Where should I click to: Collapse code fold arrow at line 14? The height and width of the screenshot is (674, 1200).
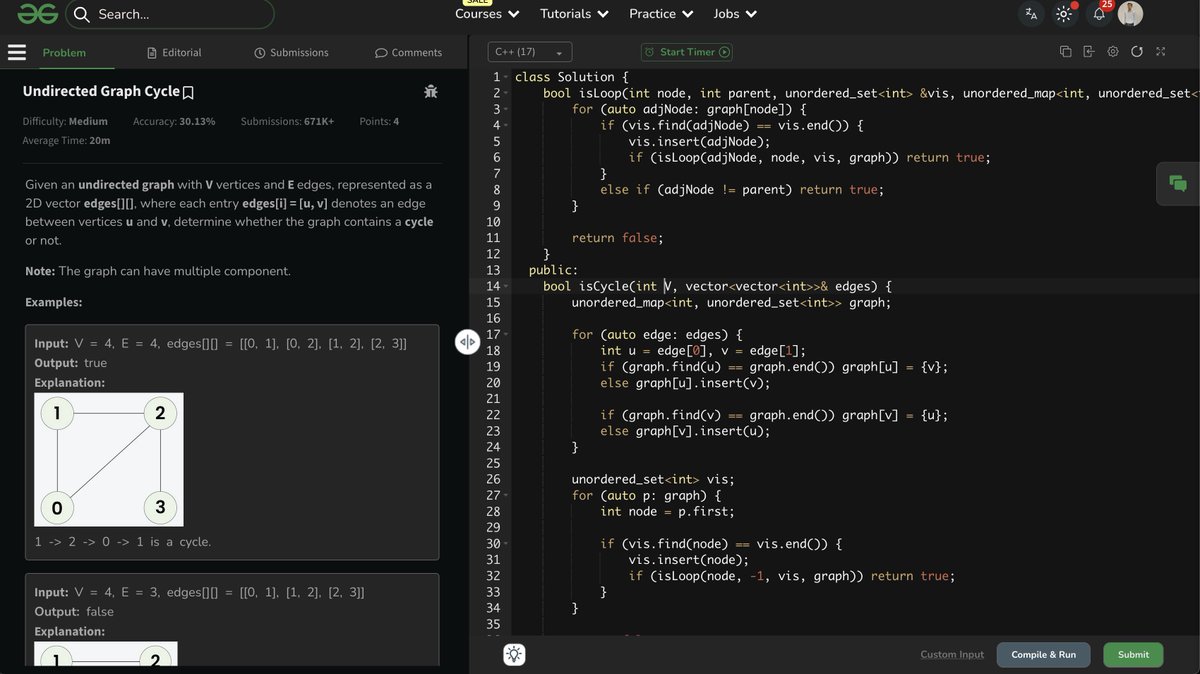point(506,286)
